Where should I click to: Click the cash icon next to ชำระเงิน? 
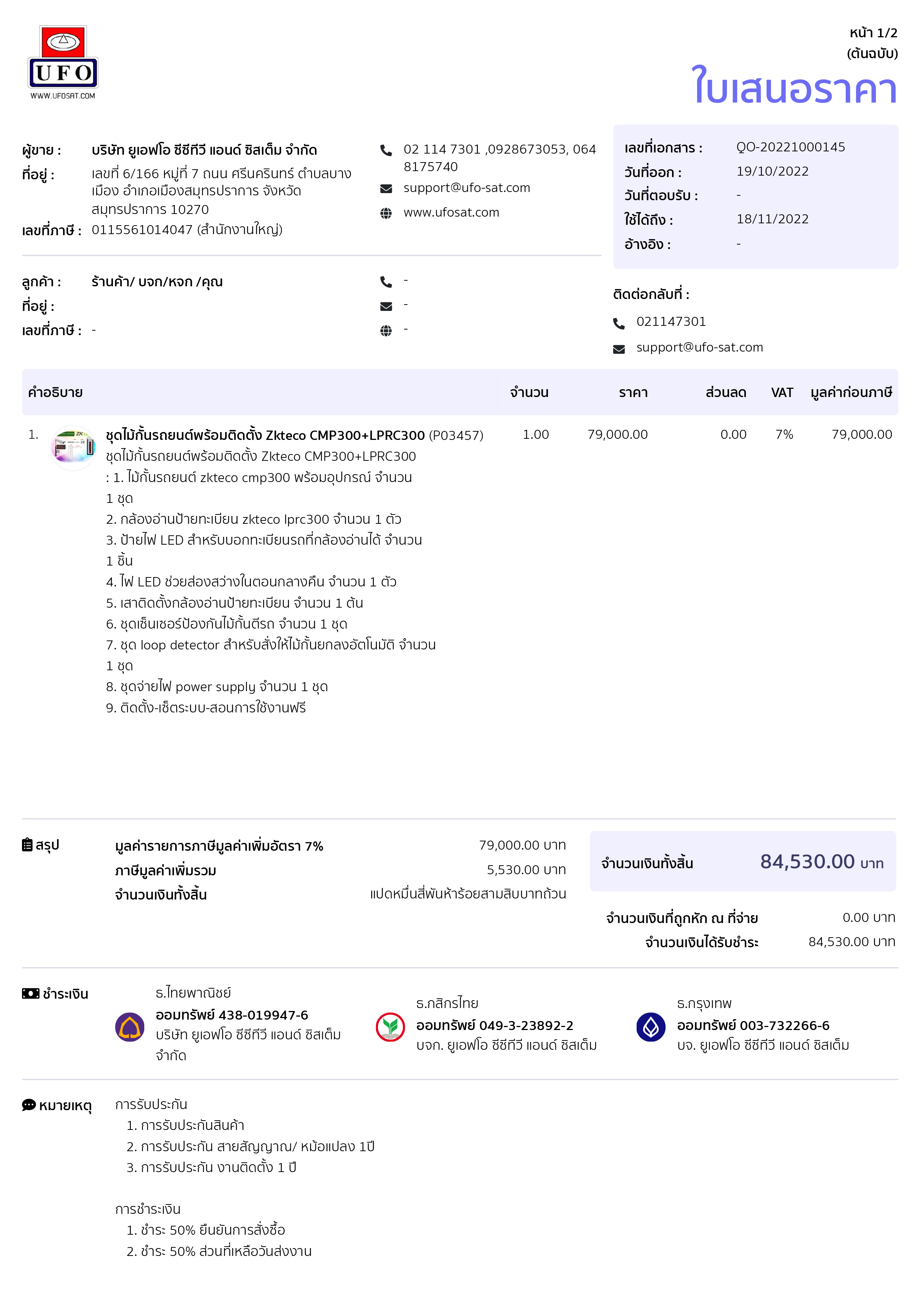(31, 993)
